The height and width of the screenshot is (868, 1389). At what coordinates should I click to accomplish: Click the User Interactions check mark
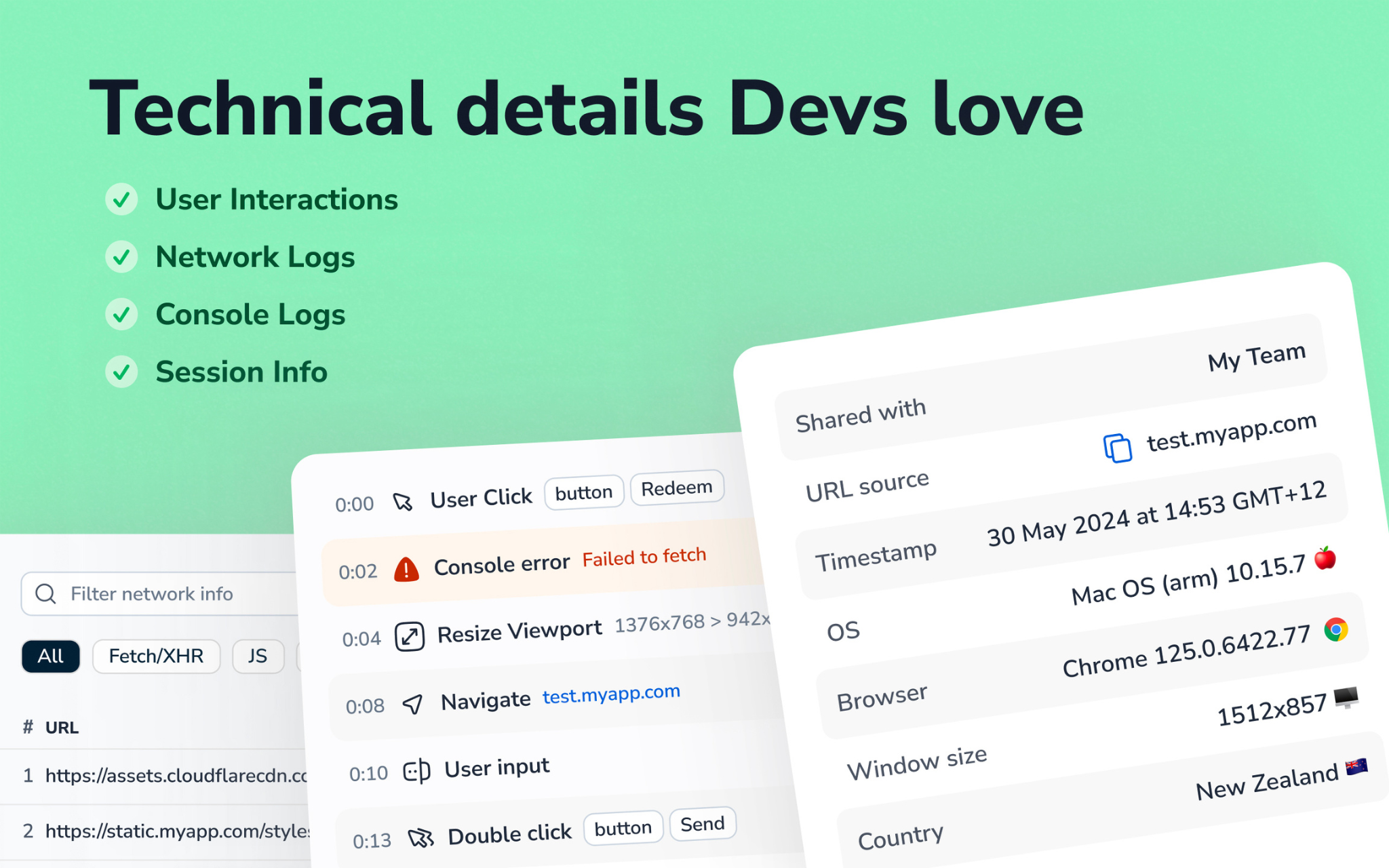[x=121, y=199]
